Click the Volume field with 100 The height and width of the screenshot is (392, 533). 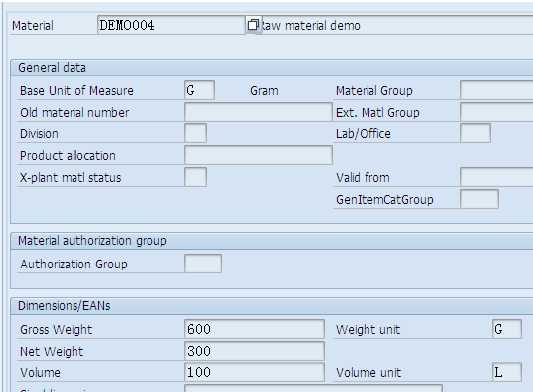[x=254, y=372]
